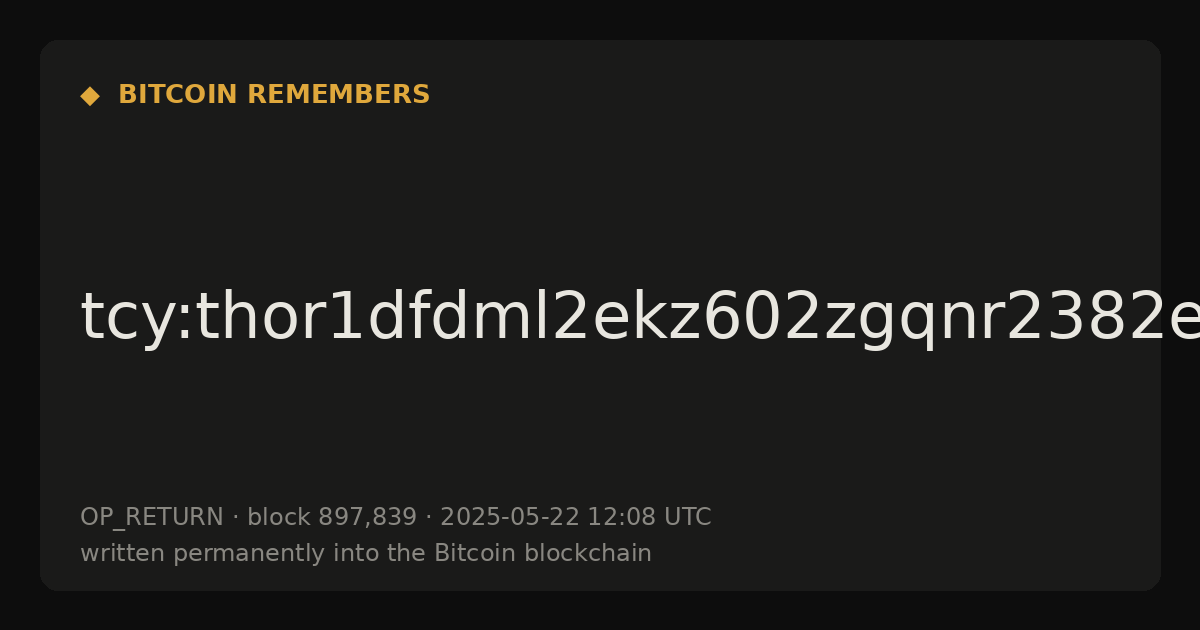Click the date 2025-05-22
Viewport: 1200px width, 630px height.
510,517
